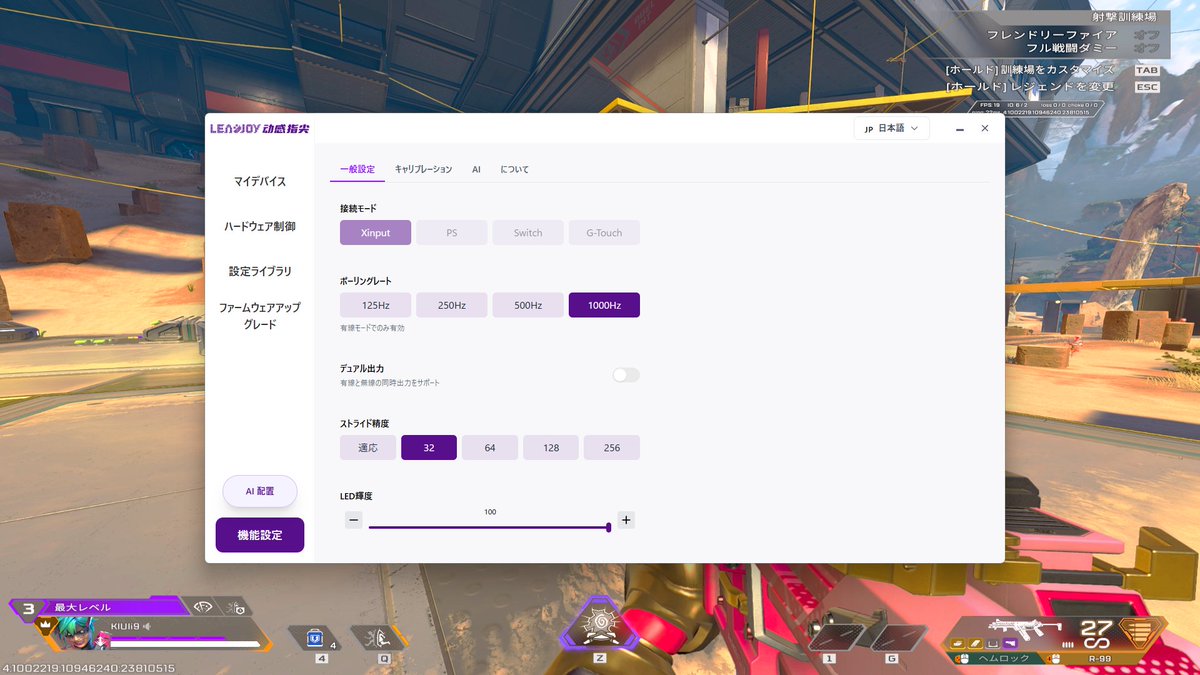Select マイデバイス in the sidebar
The height and width of the screenshot is (675, 1200).
[x=260, y=181]
